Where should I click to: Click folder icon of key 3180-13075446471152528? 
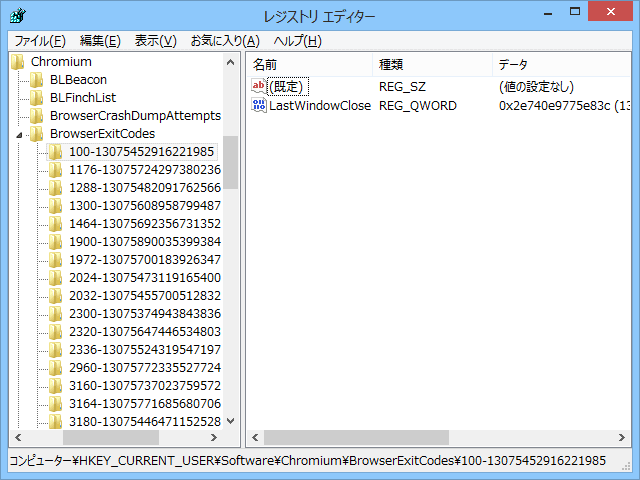[56, 421]
